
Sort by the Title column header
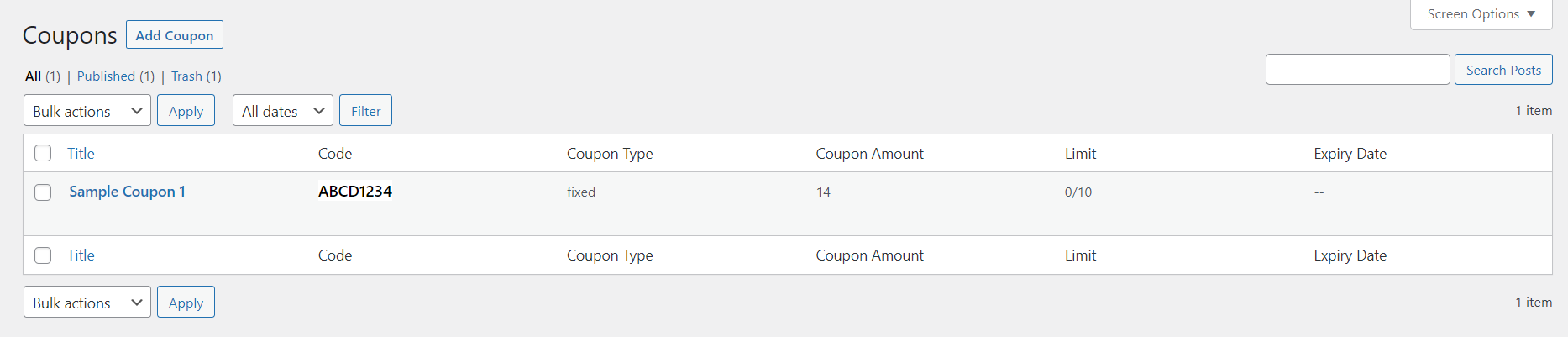(81, 154)
